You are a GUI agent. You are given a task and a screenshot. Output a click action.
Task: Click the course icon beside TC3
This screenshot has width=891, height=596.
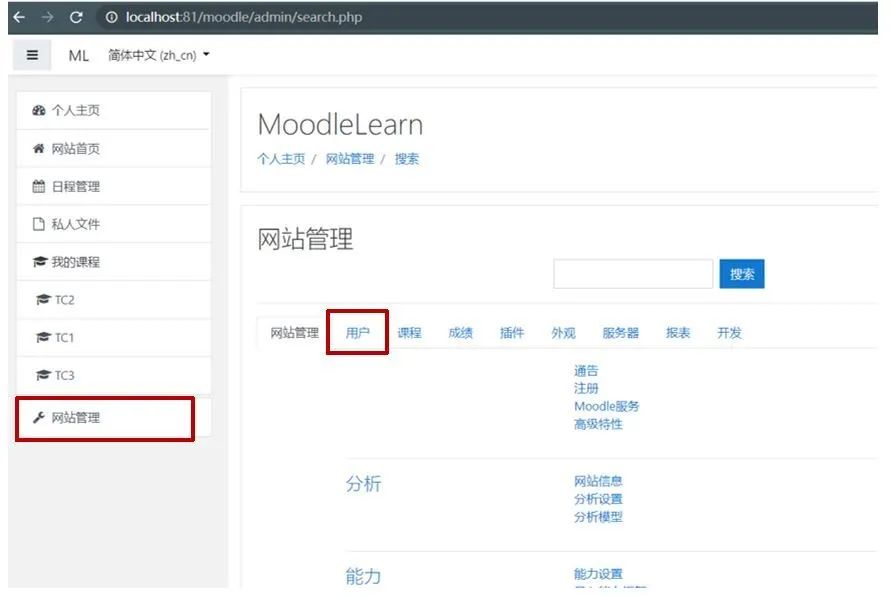pos(43,376)
